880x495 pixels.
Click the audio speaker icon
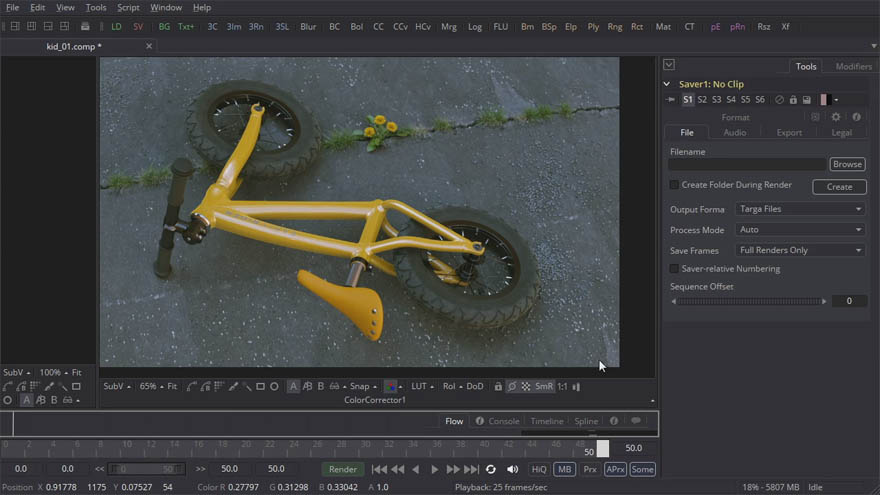512,469
